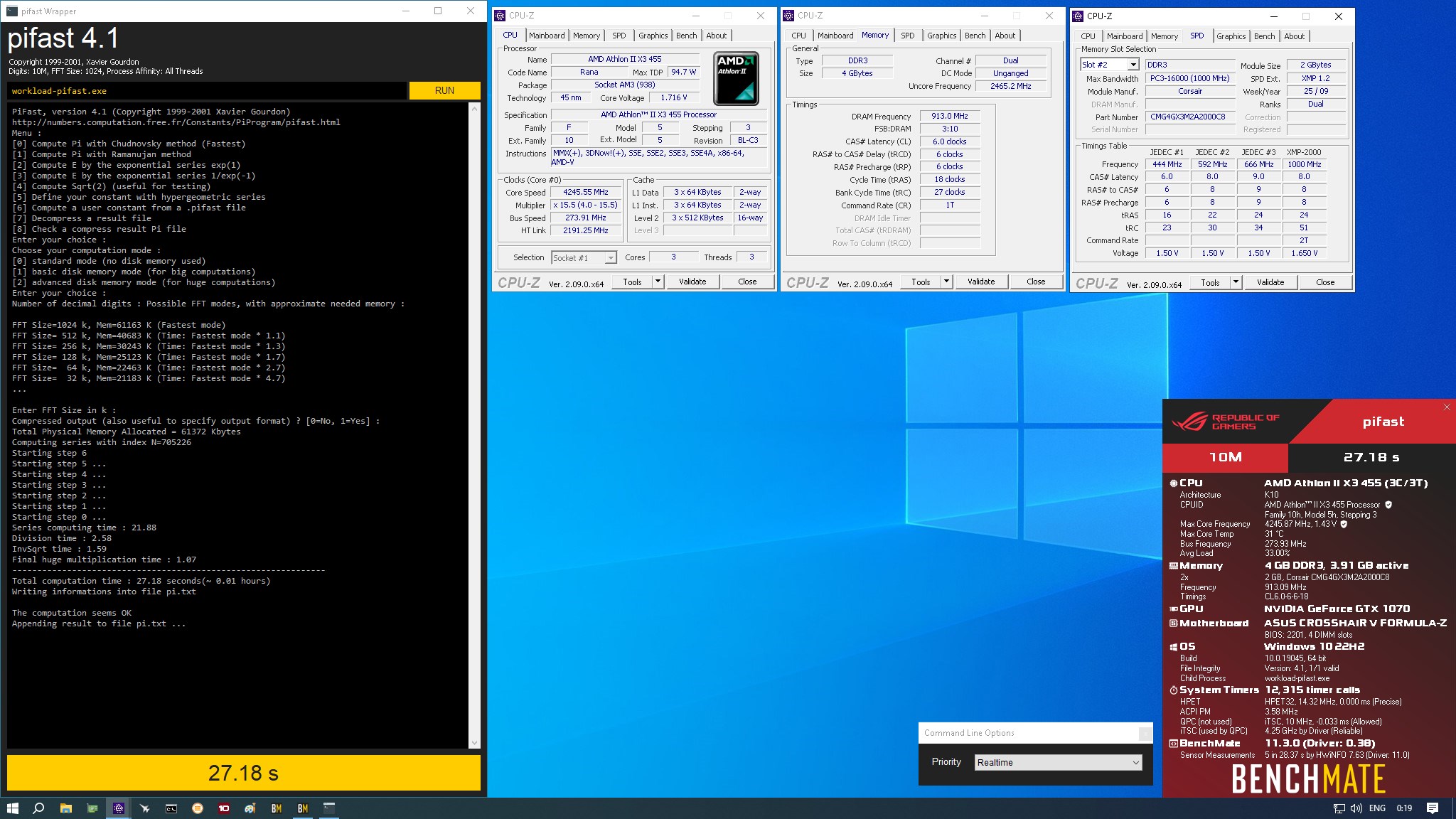This screenshot has width=1456, height=819.
Task: Click the AMD Athlon II logo in CPU-Z
Action: coord(736,78)
